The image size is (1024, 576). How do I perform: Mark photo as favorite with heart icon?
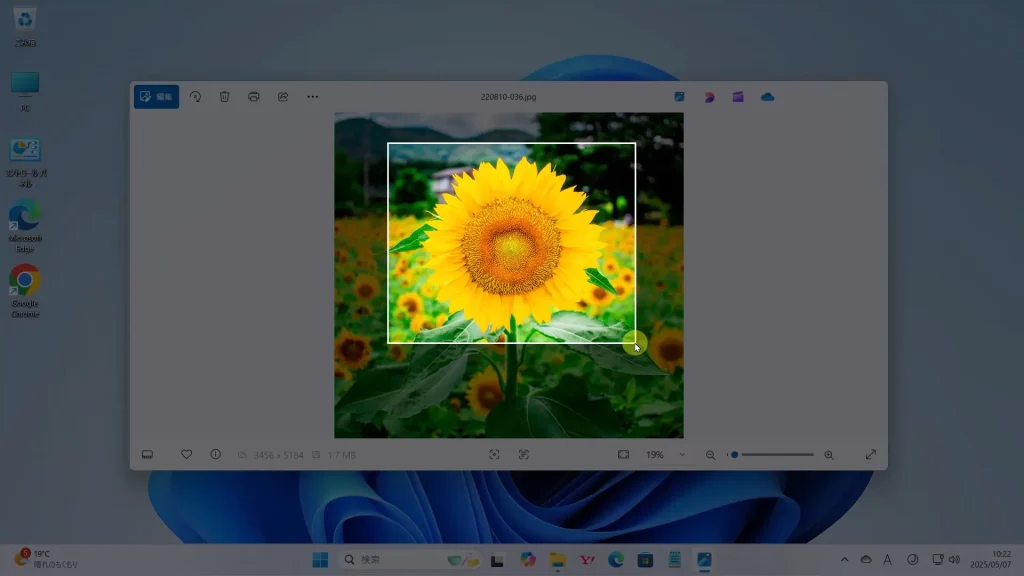tap(186, 455)
